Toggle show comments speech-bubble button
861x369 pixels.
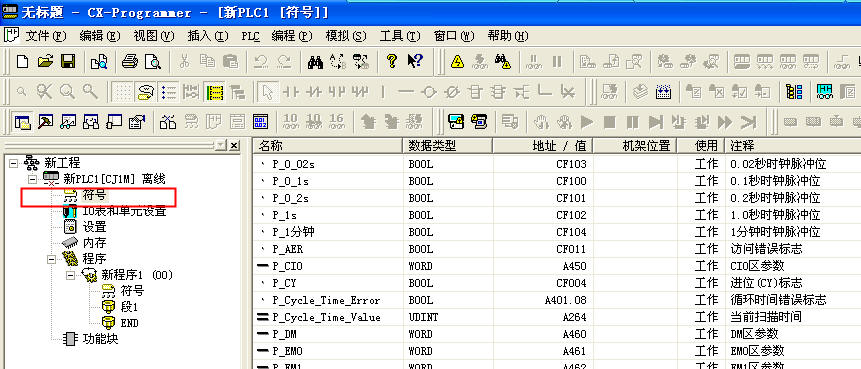146,92
